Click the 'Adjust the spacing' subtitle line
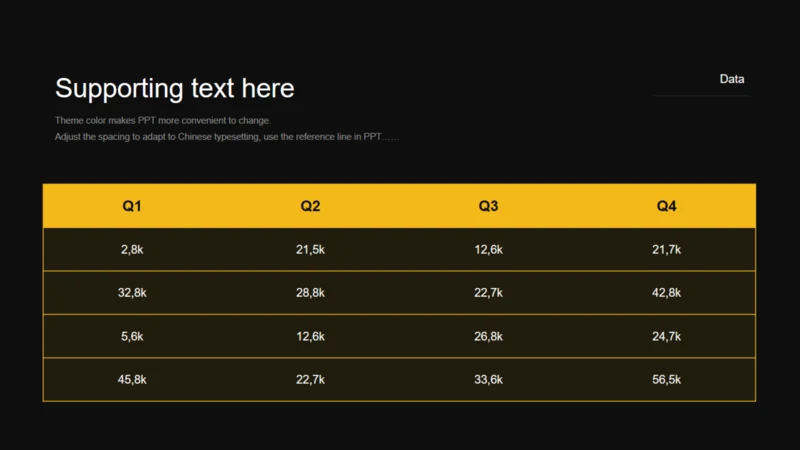 pos(227,137)
